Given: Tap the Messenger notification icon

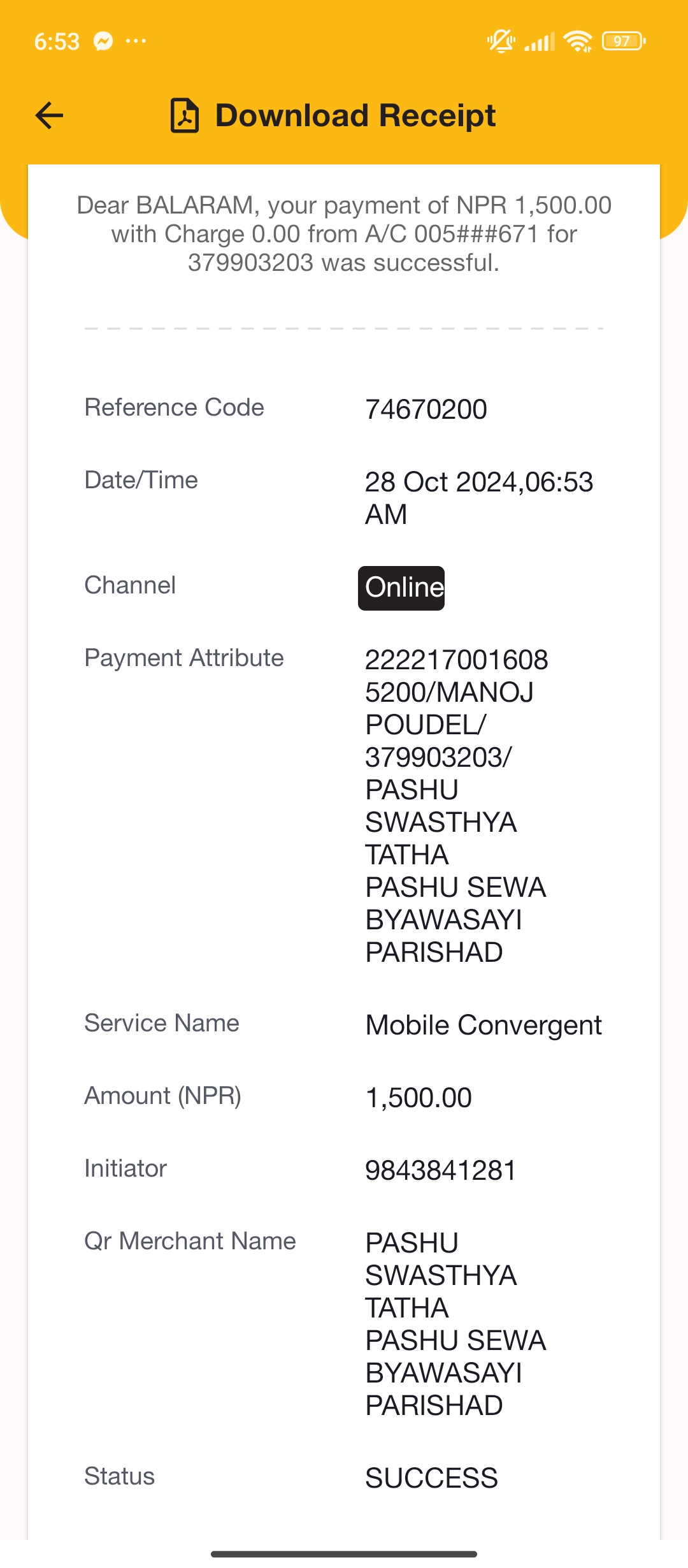Looking at the screenshot, I should [x=103, y=41].
